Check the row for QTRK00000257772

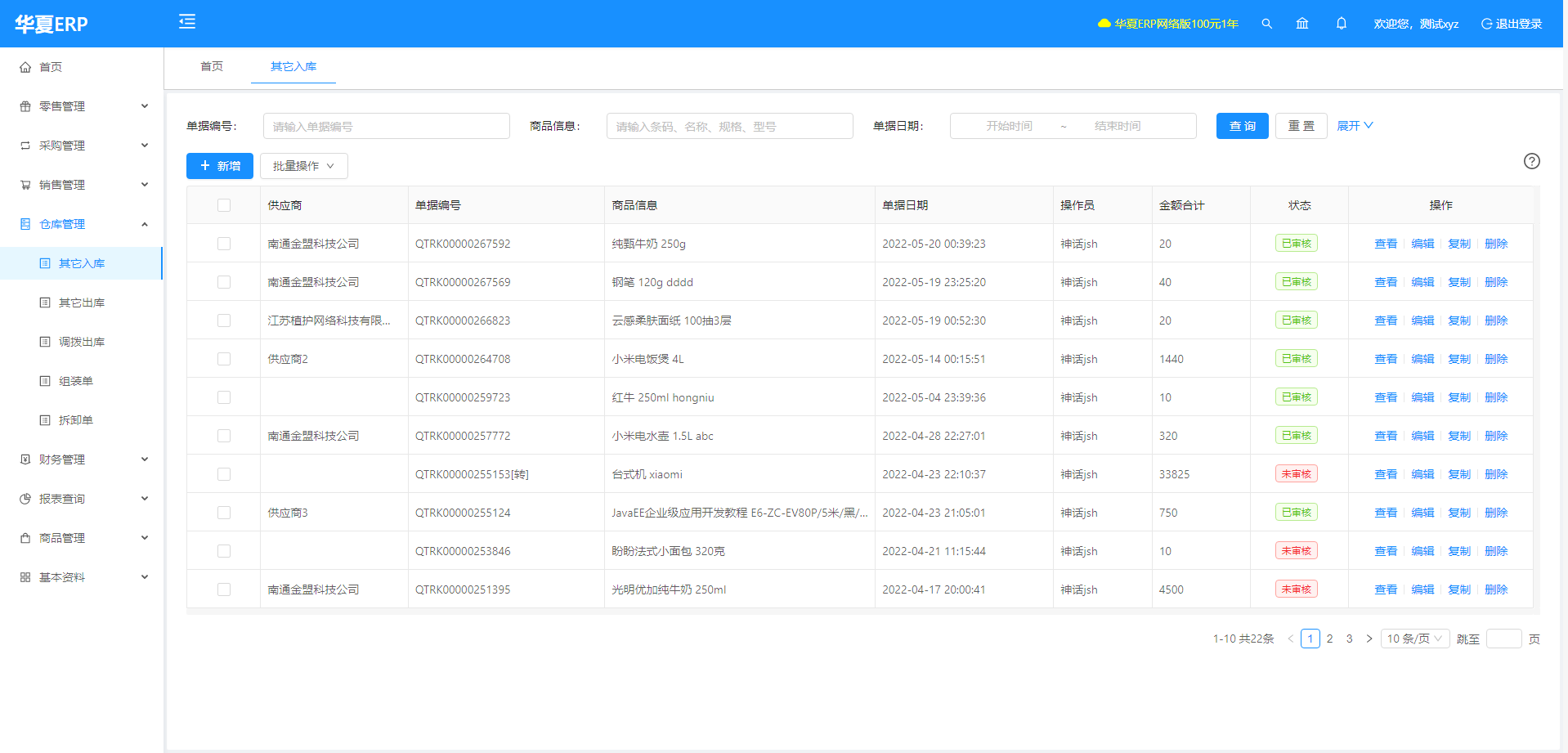point(224,436)
